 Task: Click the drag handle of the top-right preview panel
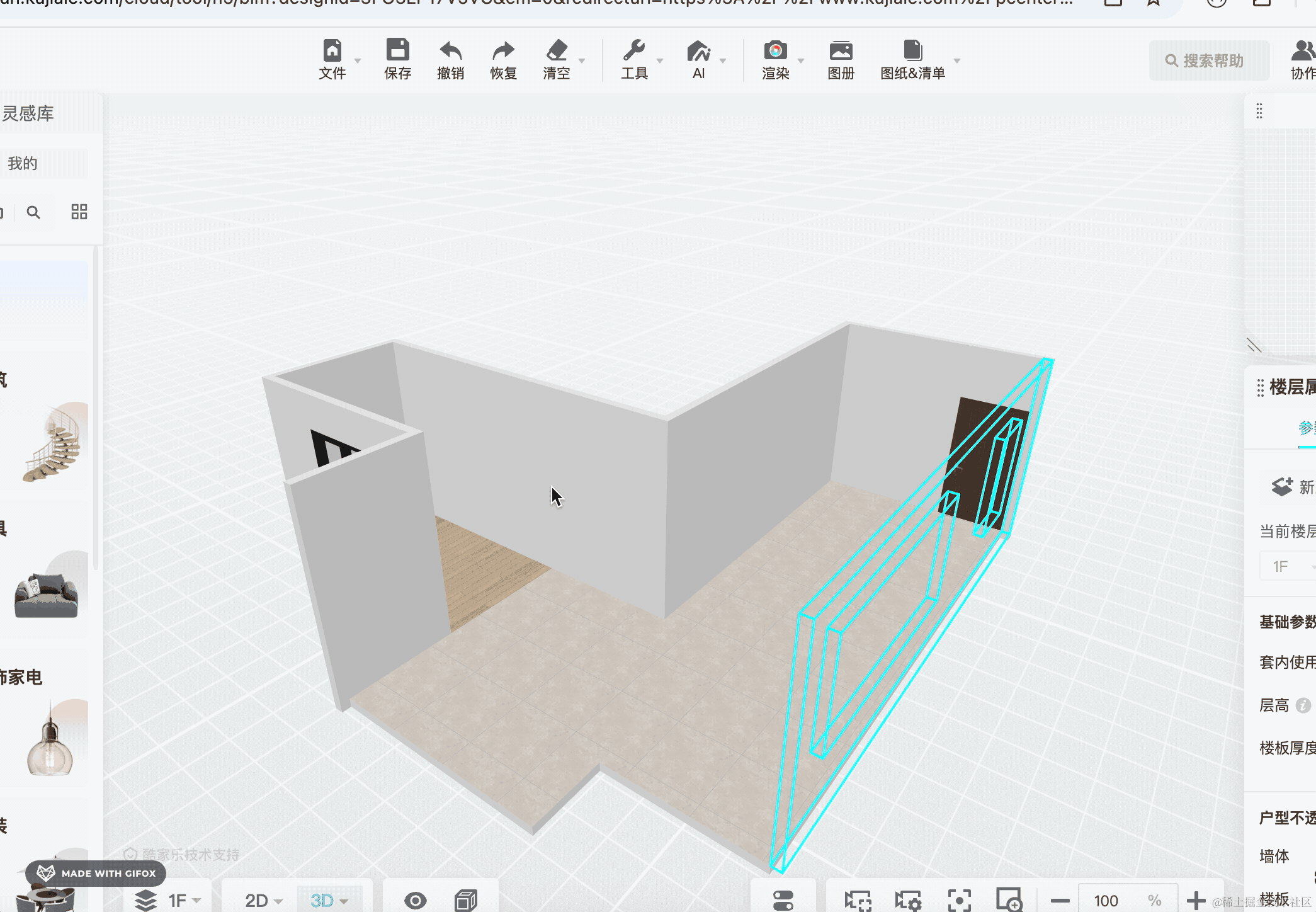point(1259,111)
